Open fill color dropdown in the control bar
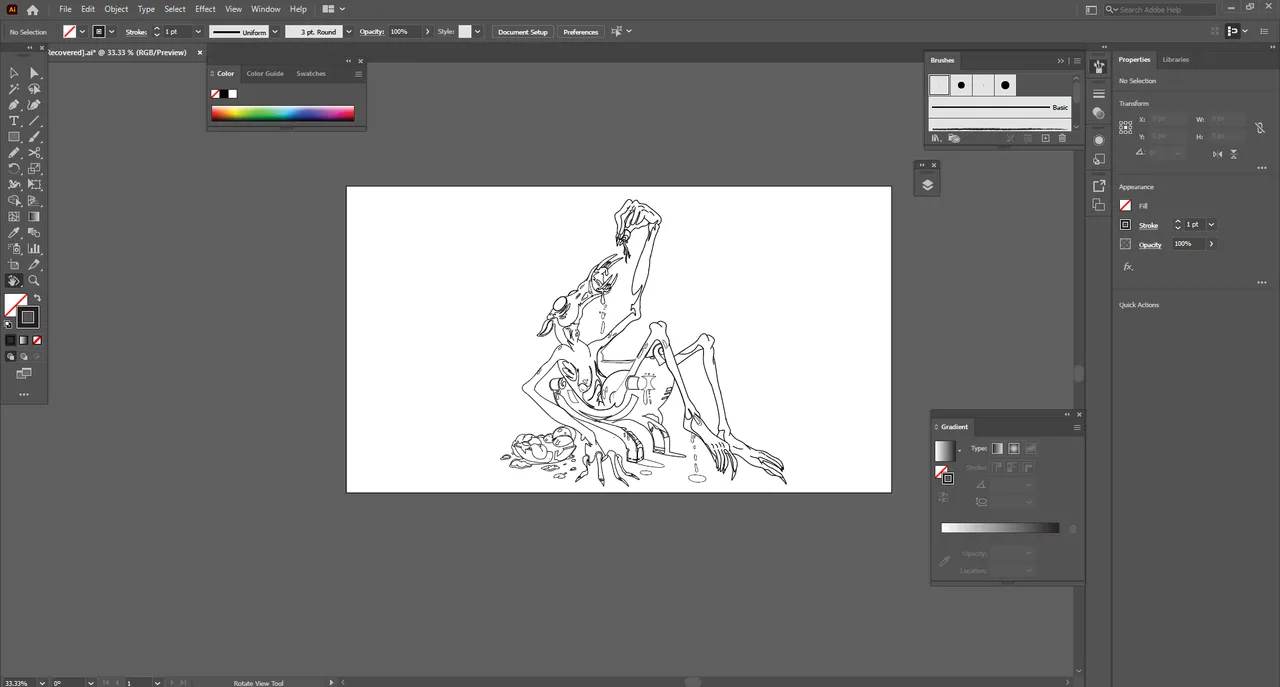The height and width of the screenshot is (687, 1280). [82, 32]
